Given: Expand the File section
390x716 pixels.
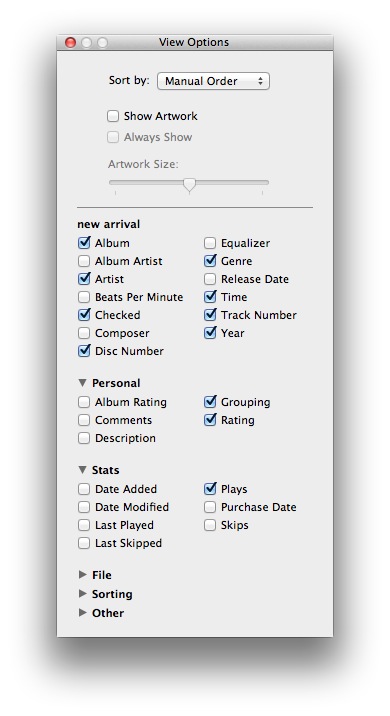Looking at the screenshot, I should point(83,575).
